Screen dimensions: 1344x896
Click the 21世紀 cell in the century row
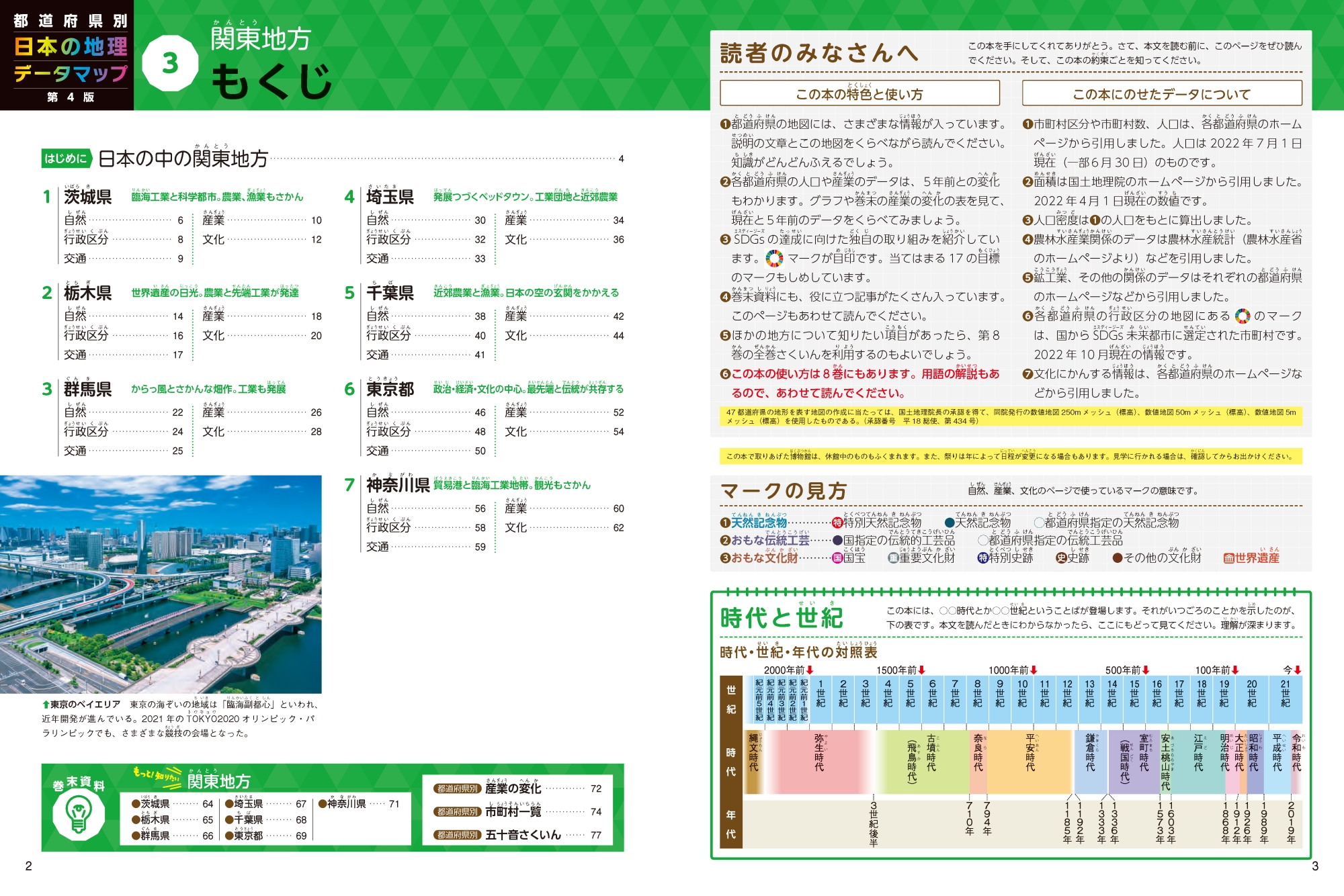[x=1285, y=699]
